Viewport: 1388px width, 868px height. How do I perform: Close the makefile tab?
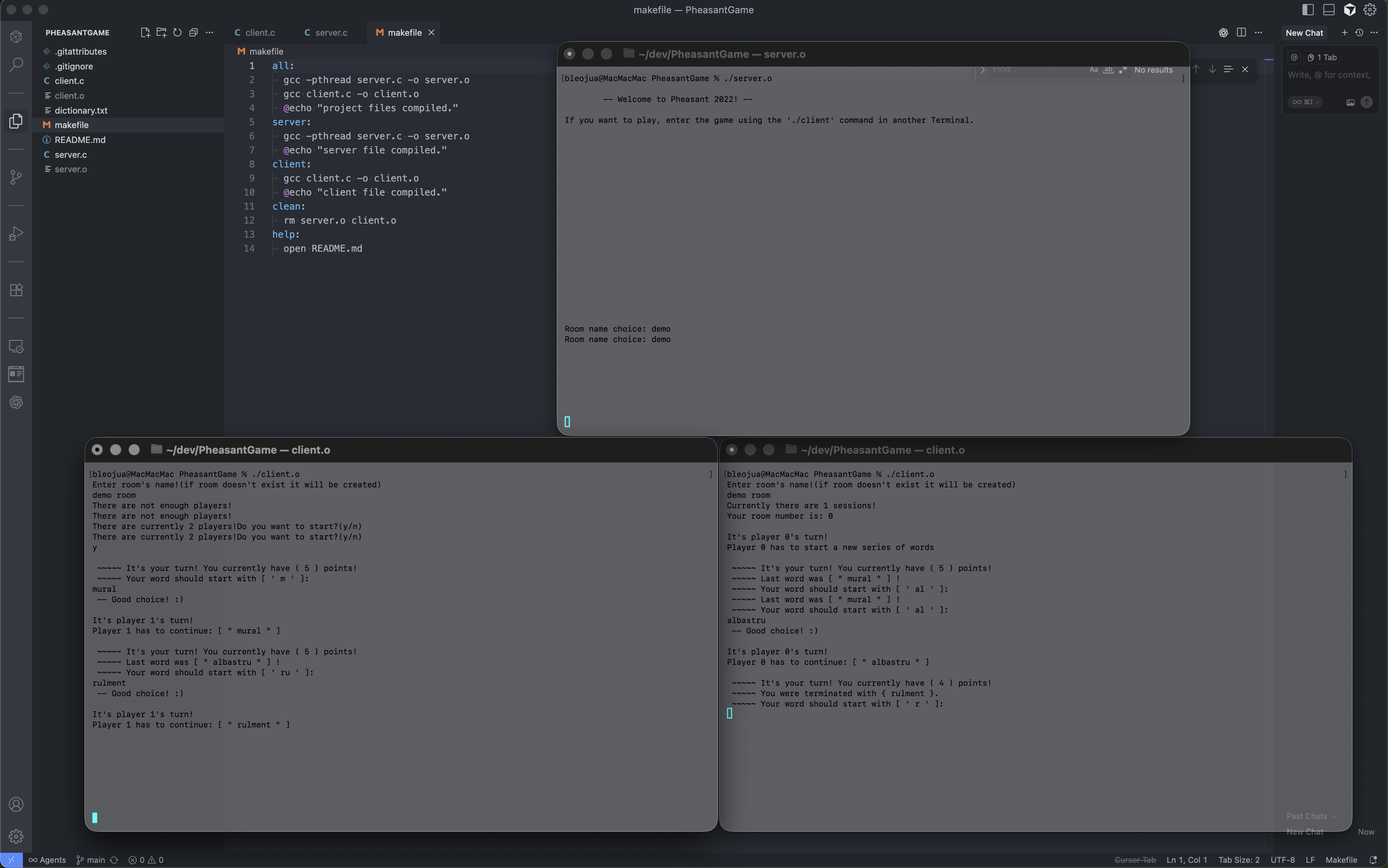[431, 33]
